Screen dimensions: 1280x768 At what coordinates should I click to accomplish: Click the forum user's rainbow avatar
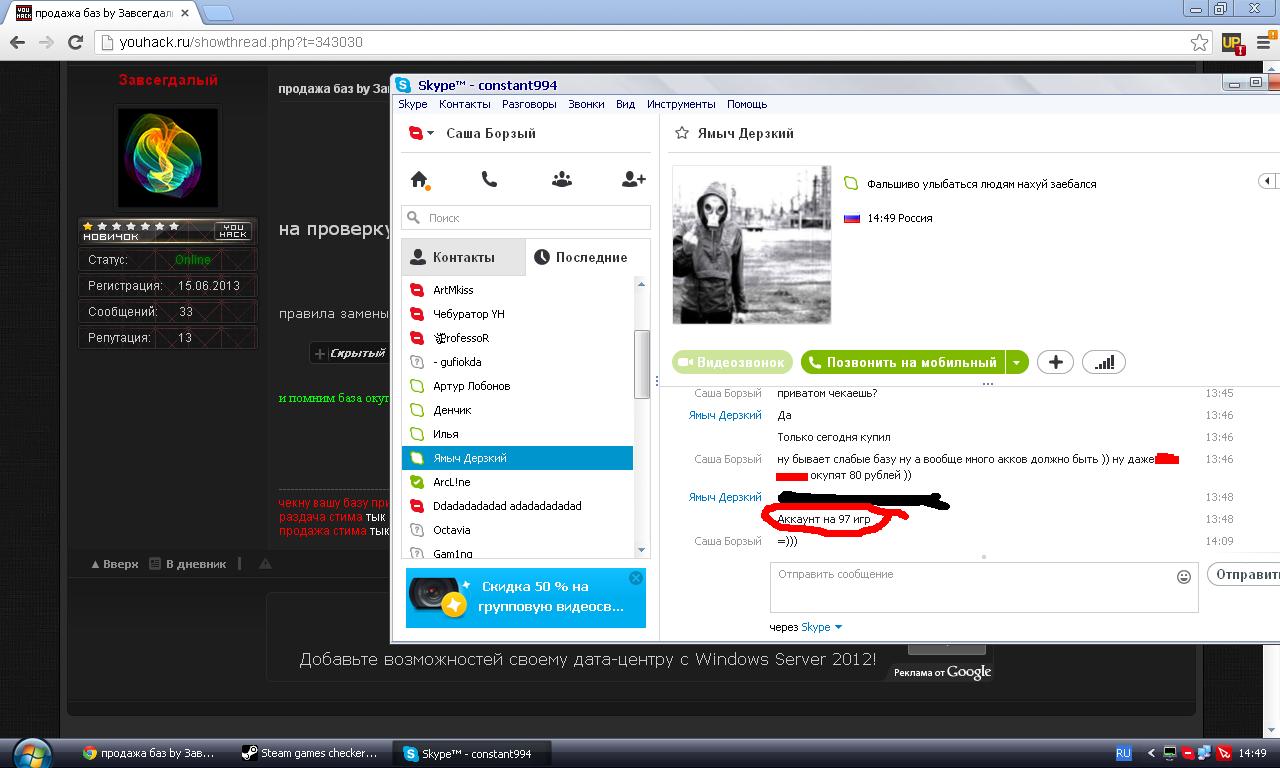point(168,158)
